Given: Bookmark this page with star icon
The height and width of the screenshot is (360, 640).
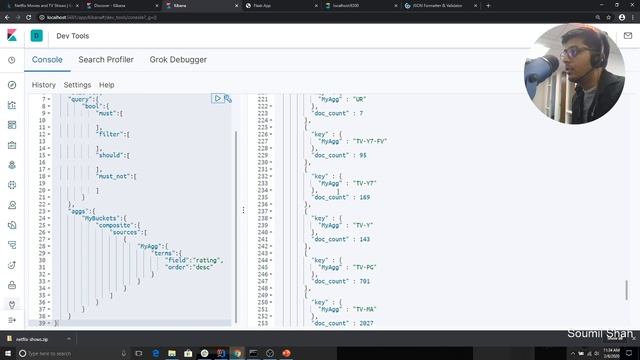Looking at the screenshot, I should coord(609,18).
